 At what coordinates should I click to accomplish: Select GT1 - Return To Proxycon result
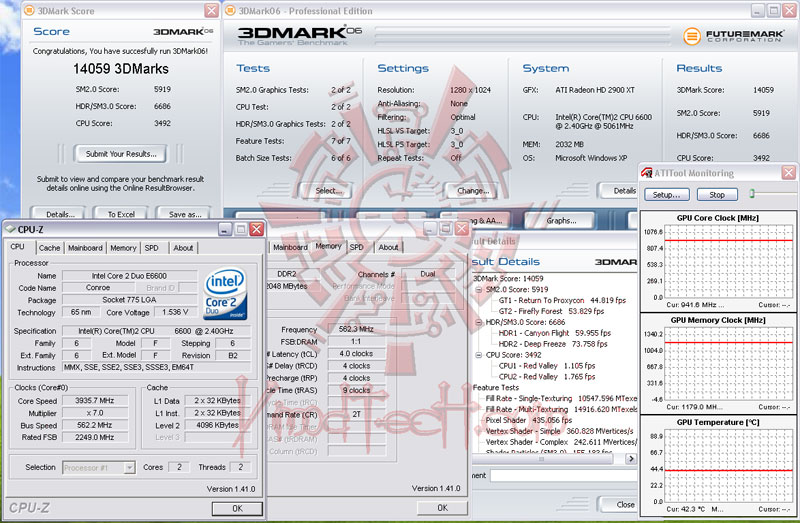click(x=562, y=300)
